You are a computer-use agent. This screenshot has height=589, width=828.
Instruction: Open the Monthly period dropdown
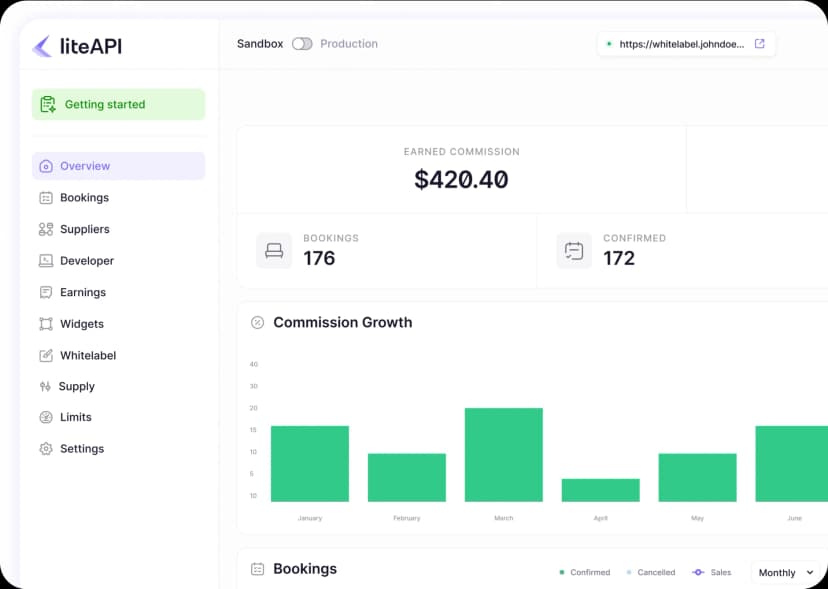coord(786,573)
